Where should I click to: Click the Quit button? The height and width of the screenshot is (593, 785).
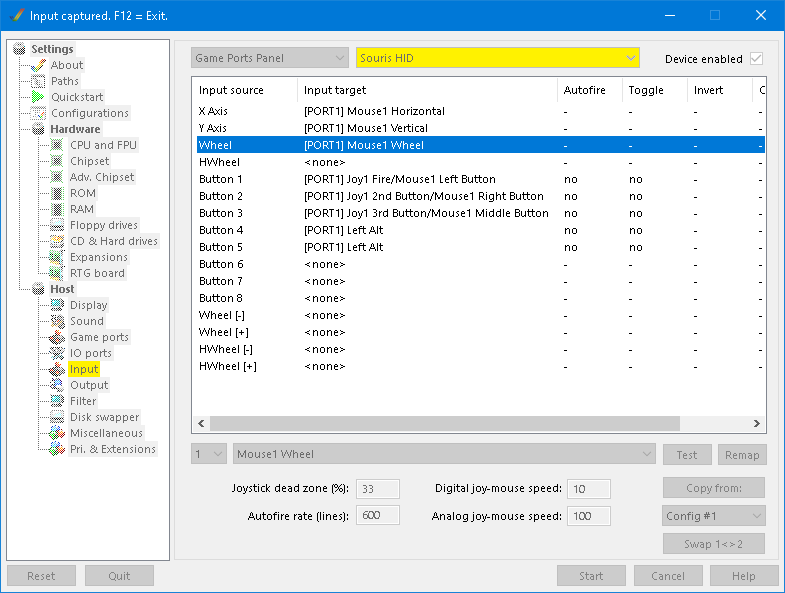click(119, 576)
